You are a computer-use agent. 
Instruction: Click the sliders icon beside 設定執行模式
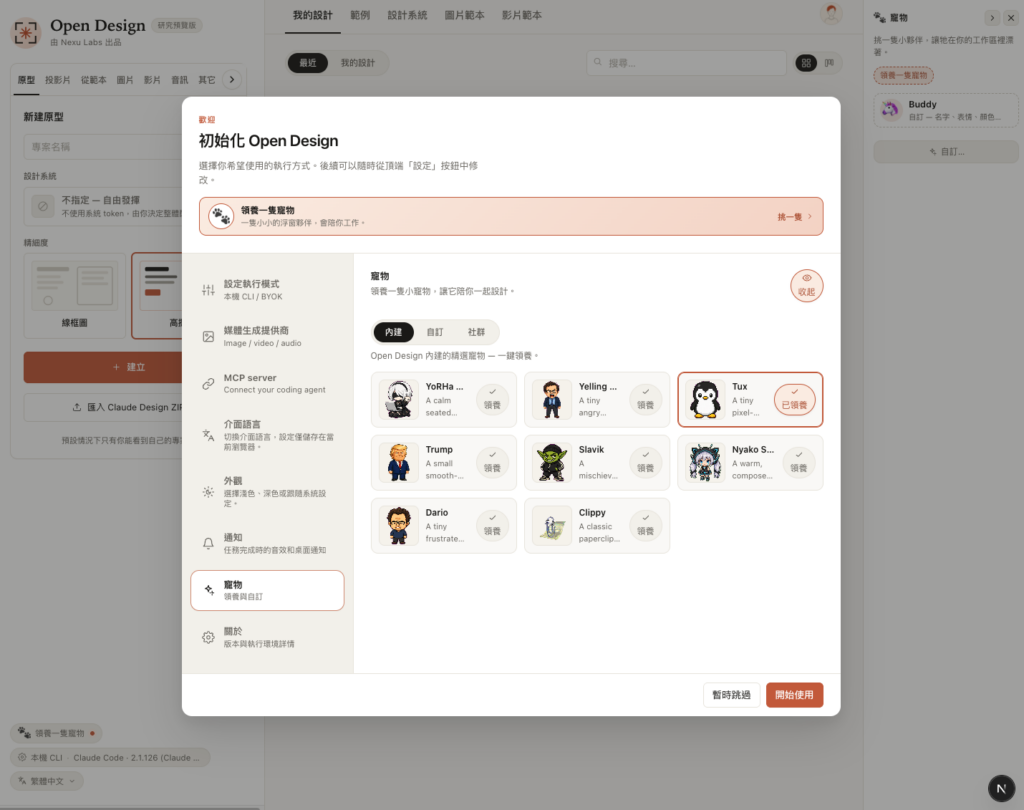pyautogui.click(x=208, y=290)
